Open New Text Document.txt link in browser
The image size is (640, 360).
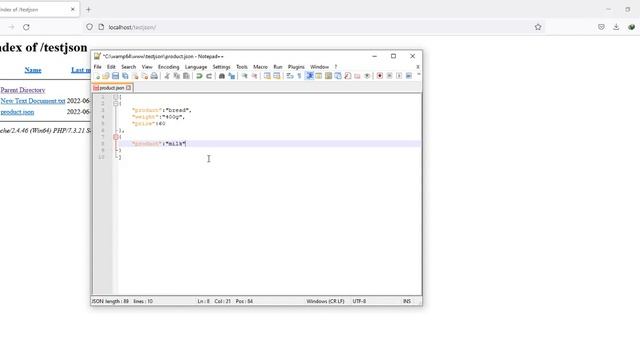click(x=33, y=101)
